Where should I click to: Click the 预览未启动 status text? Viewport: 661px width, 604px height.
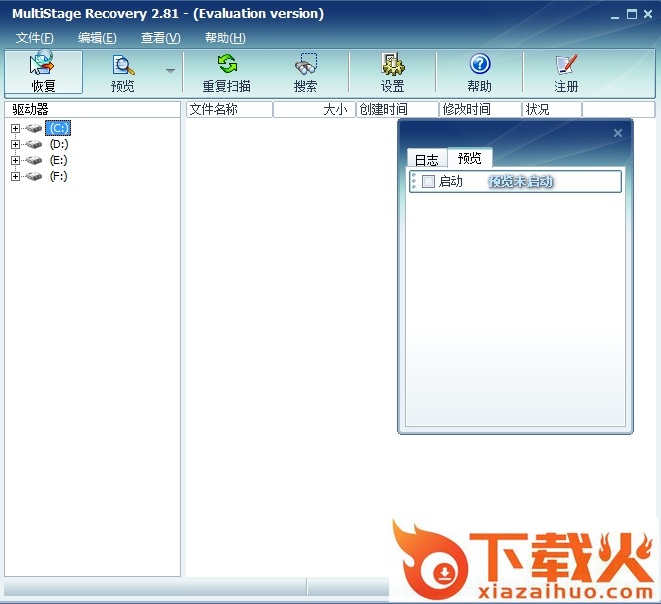(x=520, y=182)
